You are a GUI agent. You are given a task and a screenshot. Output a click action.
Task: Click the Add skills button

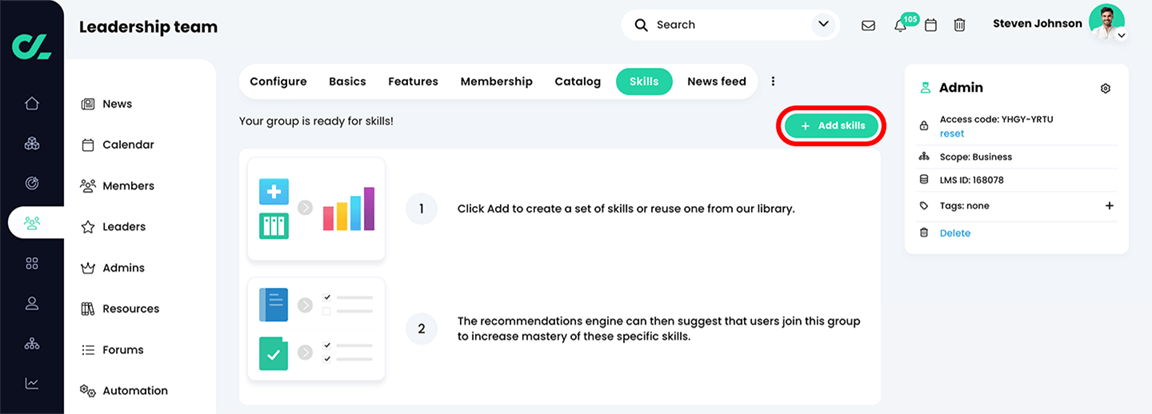click(831, 126)
